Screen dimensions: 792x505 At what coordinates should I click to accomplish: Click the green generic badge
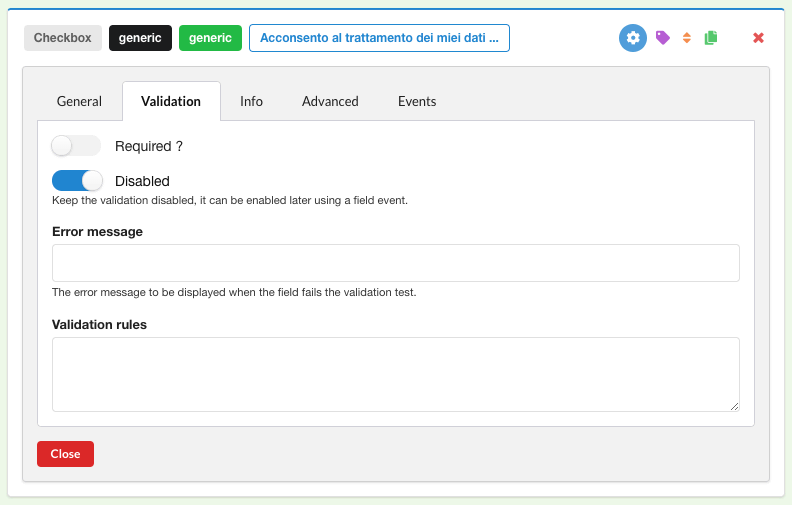click(x=210, y=38)
